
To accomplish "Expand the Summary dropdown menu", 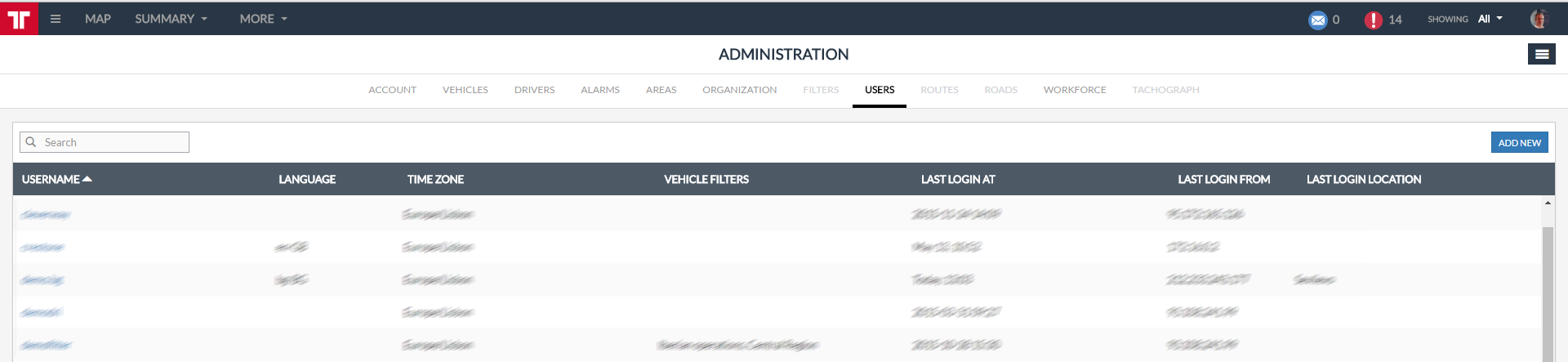I will pyautogui.click(x=171, y=19).
